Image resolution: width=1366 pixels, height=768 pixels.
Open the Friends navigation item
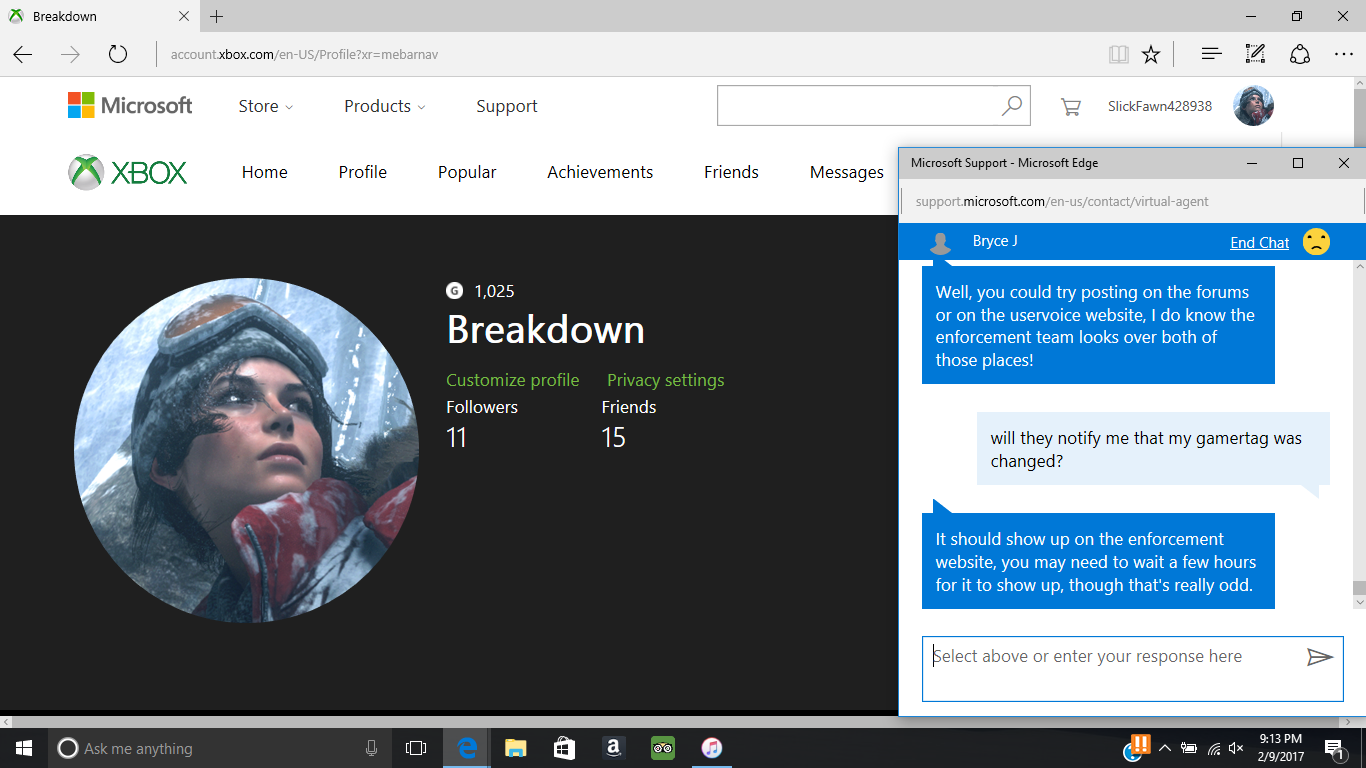[x=731, y=172]
